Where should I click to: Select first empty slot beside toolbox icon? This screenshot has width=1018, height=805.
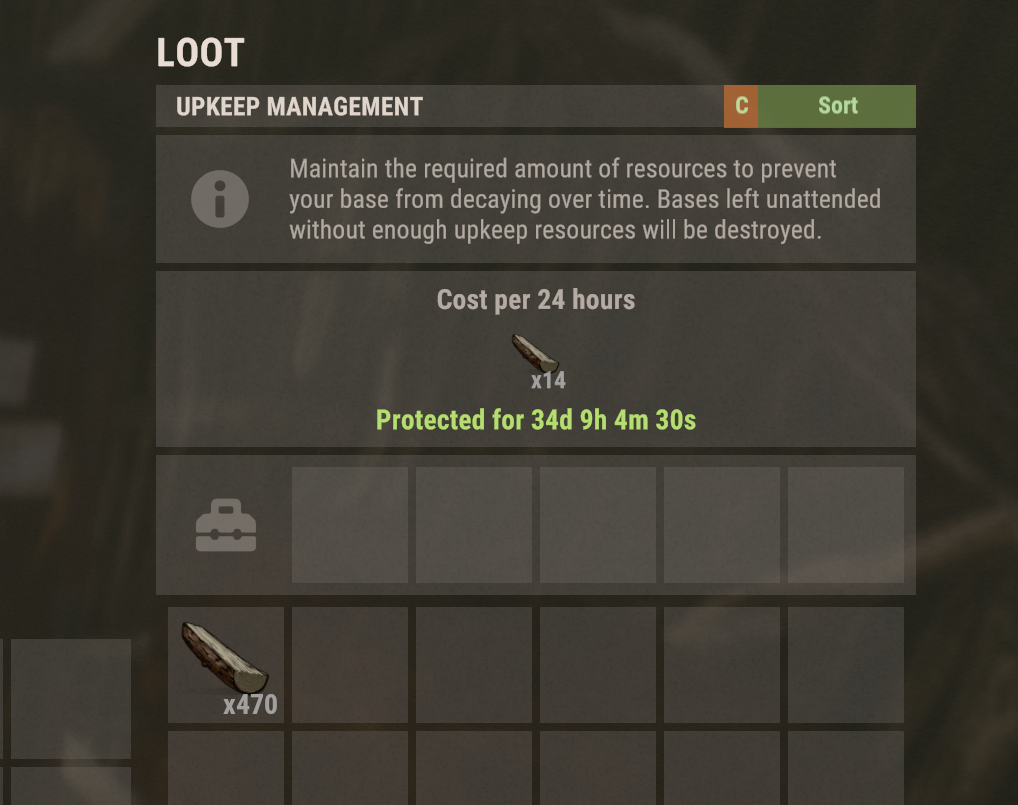pyautogui.click(x=350, y=525)
